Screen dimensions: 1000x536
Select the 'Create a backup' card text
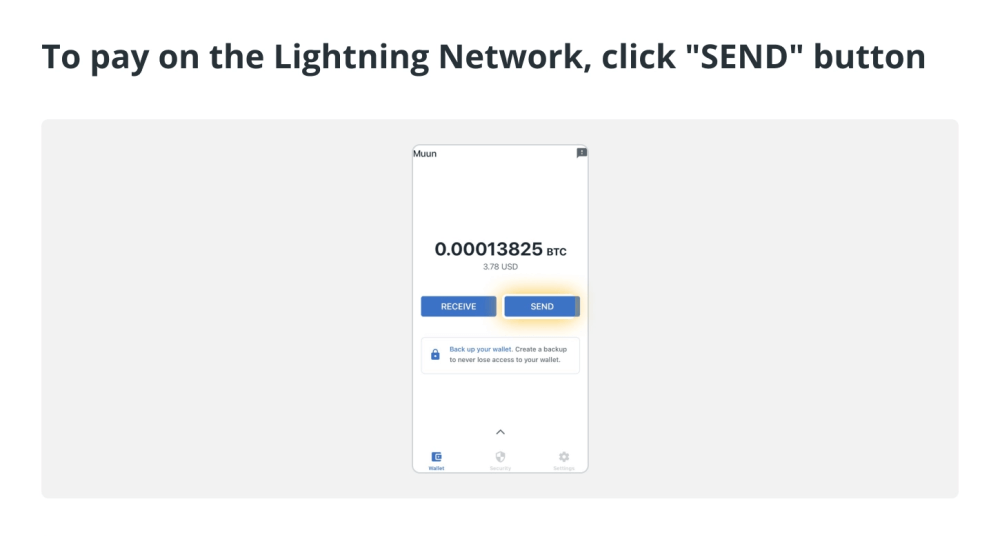(x=541, y=349)
